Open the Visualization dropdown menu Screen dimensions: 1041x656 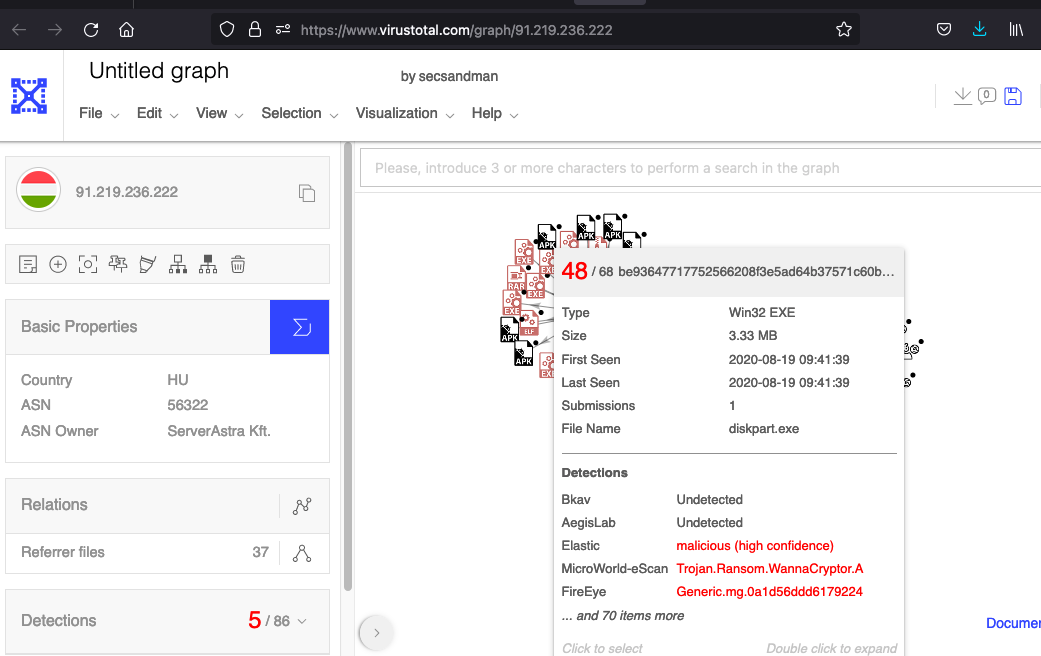(x=406, y=114)
